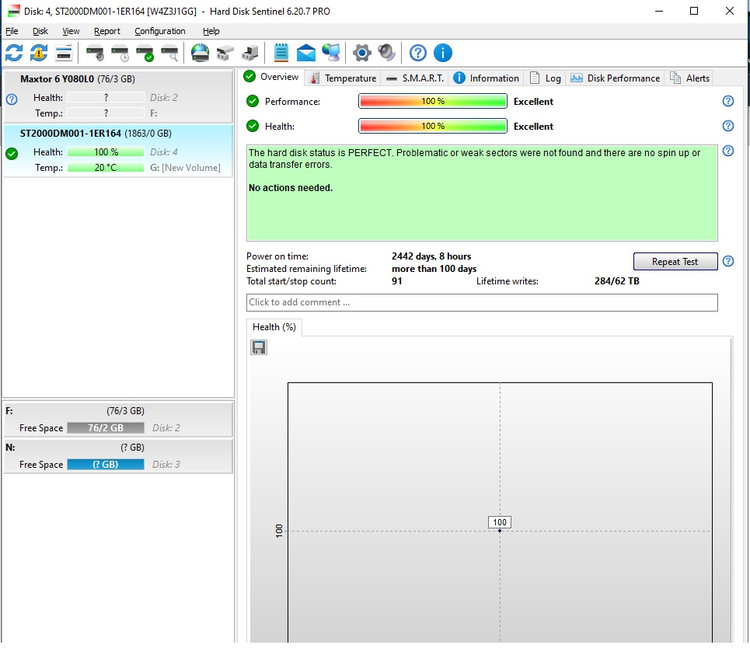The height and width of the screenshot is (662, 750).
Task: Click help icon beside Repeat Test button
Action: point(728,261)
